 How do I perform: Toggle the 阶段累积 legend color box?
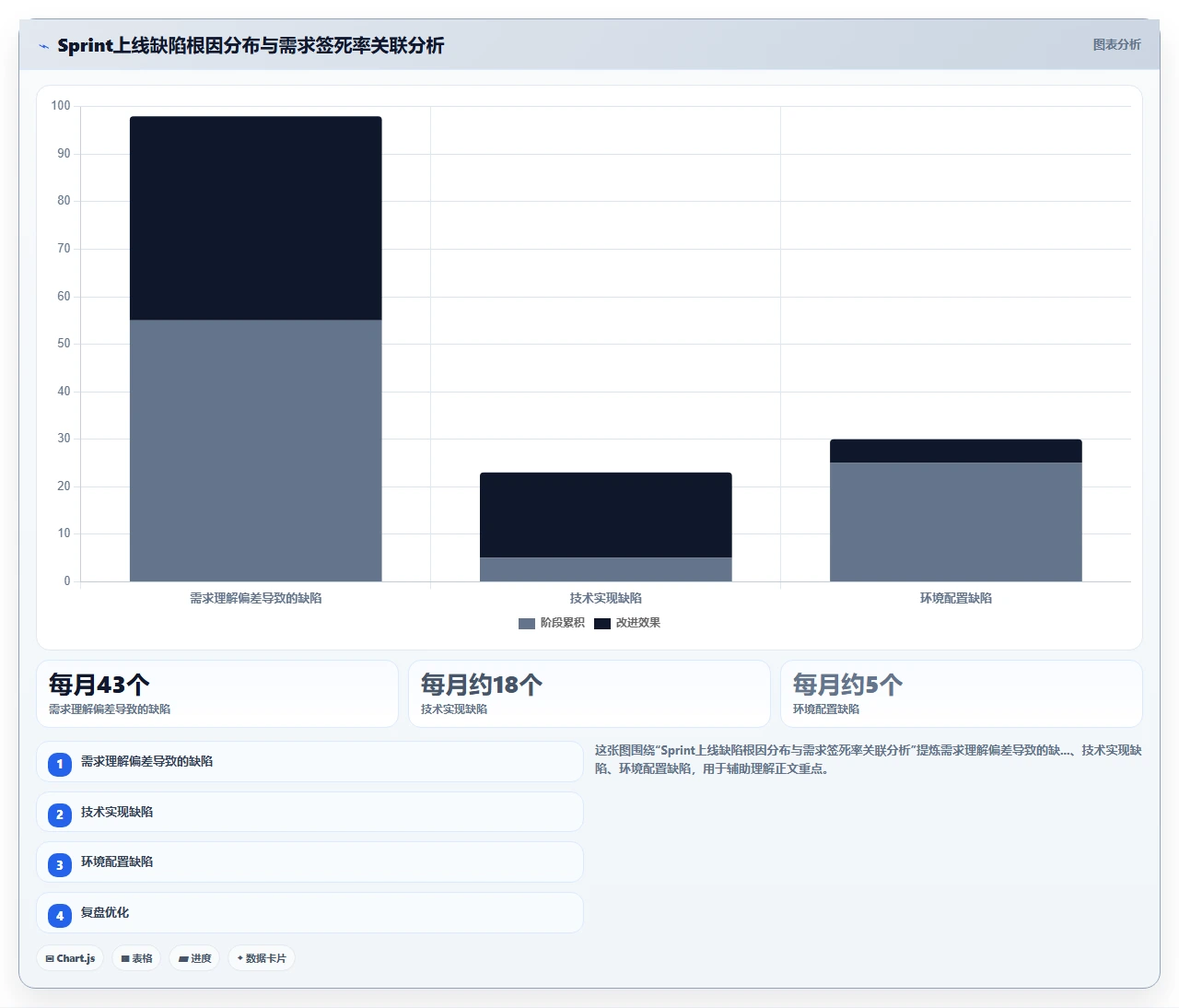(527, 624)
